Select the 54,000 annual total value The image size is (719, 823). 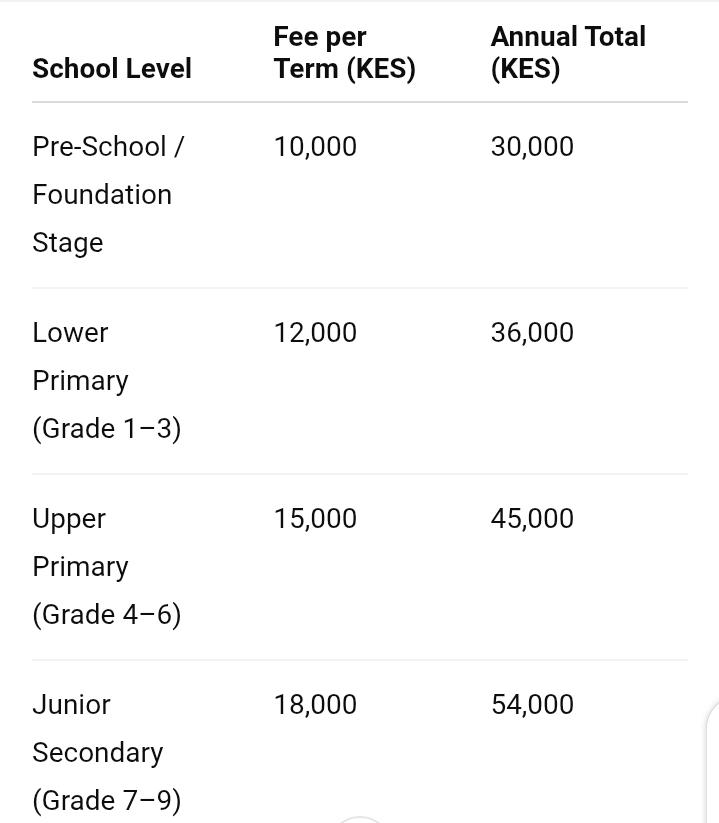point(532,705)
